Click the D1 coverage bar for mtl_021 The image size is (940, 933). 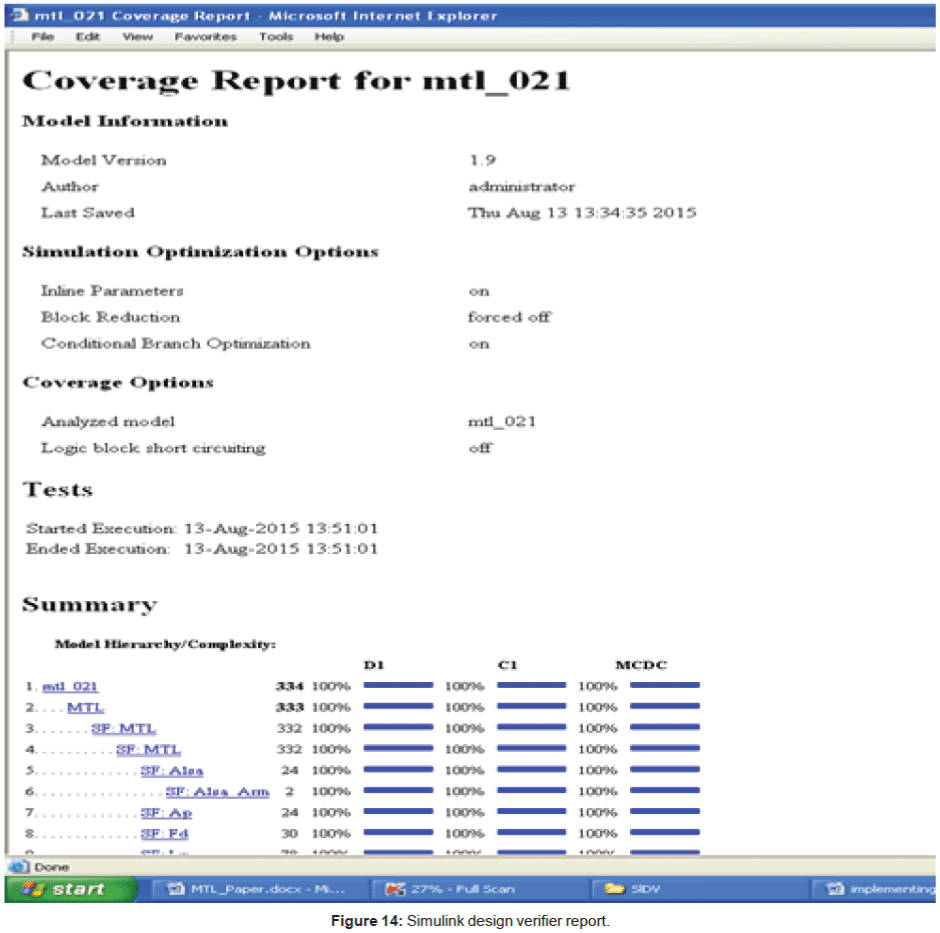tap(397, 686)
